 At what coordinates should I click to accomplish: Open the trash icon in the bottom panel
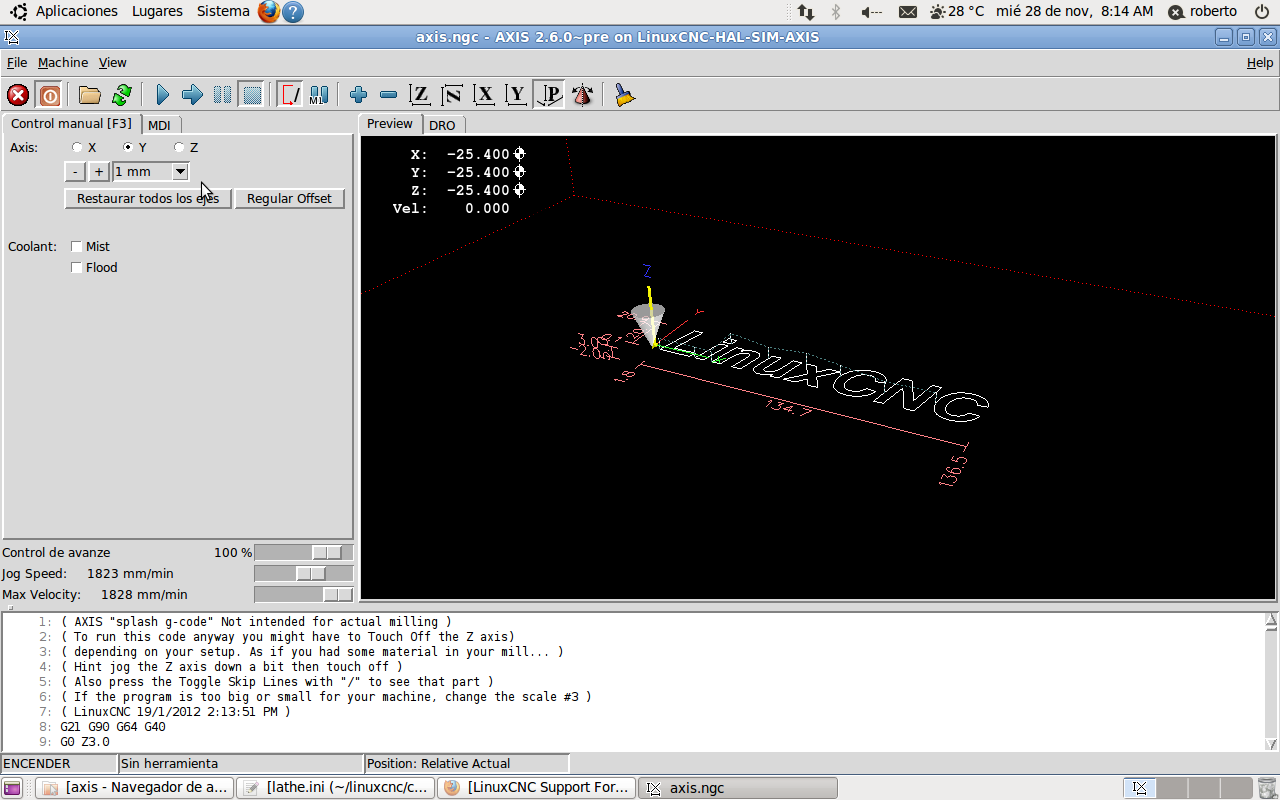pyautogui.click(x=1266, y=788)
